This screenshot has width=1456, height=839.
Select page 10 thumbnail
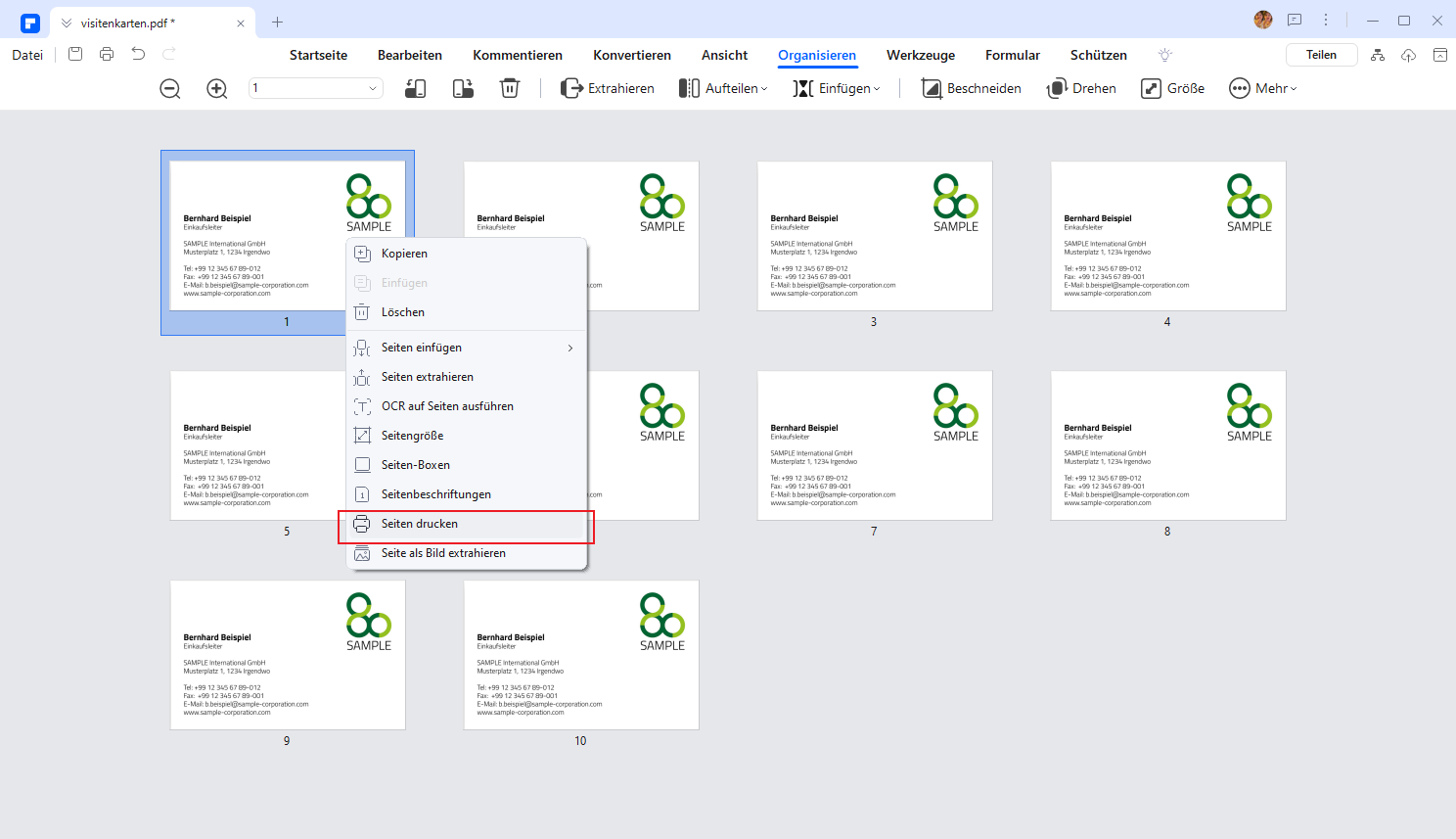point(581,655)
